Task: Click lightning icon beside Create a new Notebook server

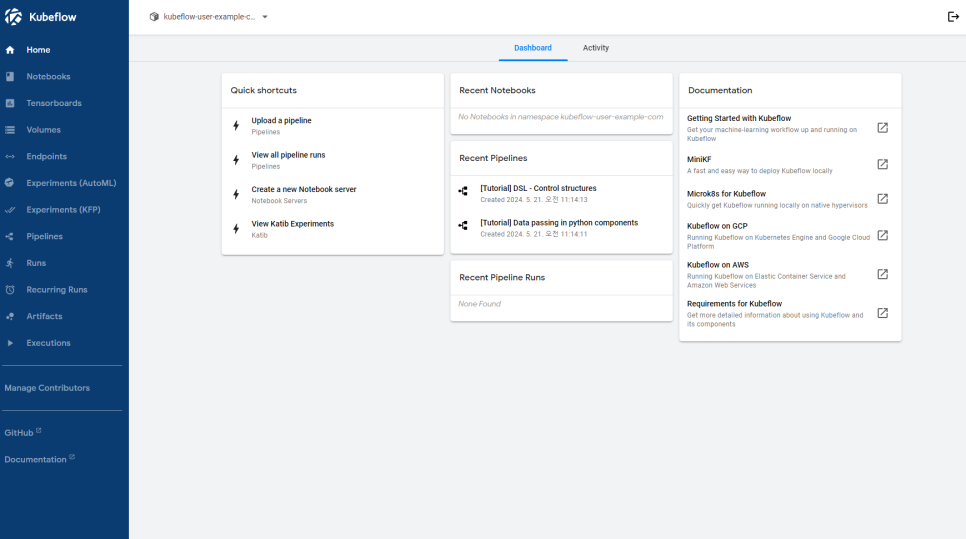Action: coord(236,195)
